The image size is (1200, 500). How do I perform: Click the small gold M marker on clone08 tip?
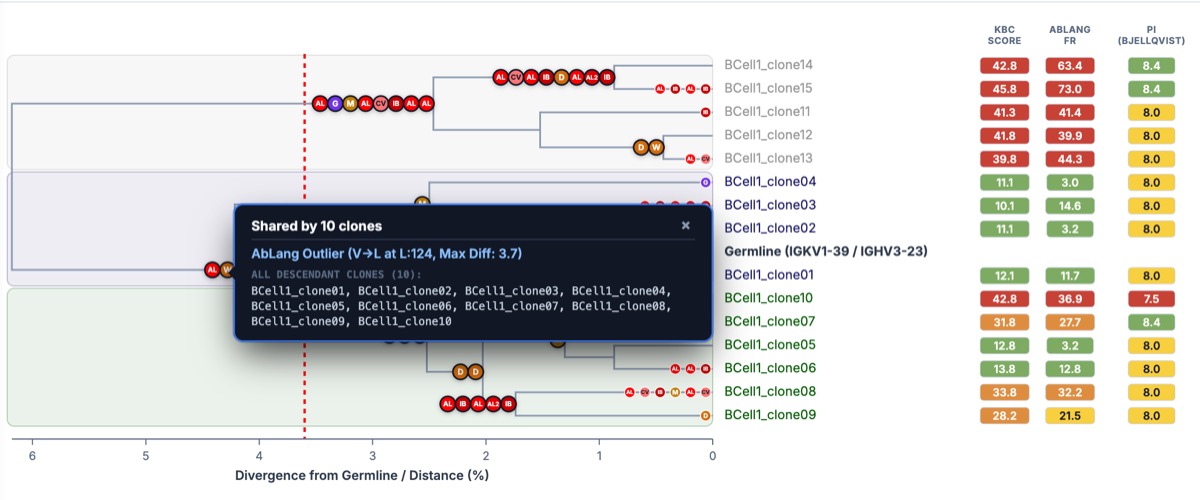(x=675, y=392)
